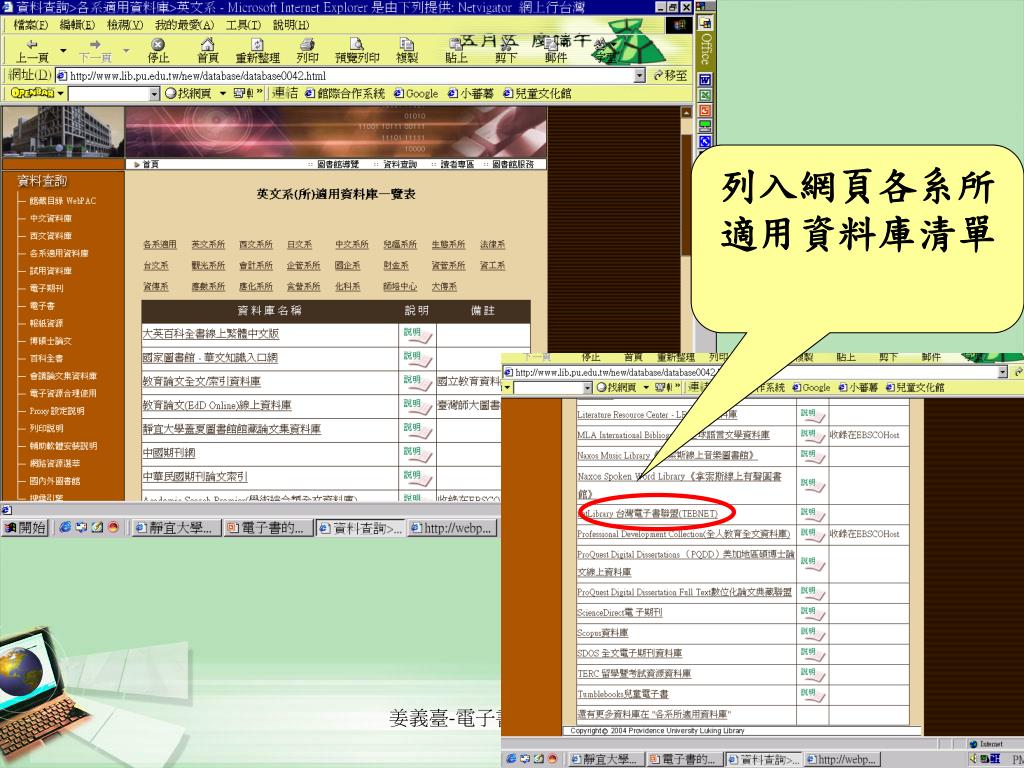Open the Back button history arrow
This screenshot has width=1024, height=768.
tap(63, 50)
